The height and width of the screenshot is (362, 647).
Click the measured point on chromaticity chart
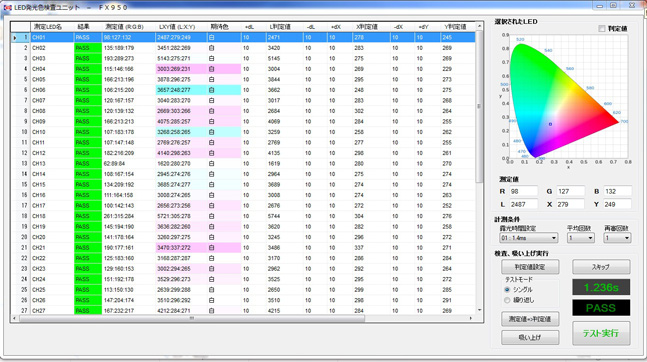[x=550, y=124]
